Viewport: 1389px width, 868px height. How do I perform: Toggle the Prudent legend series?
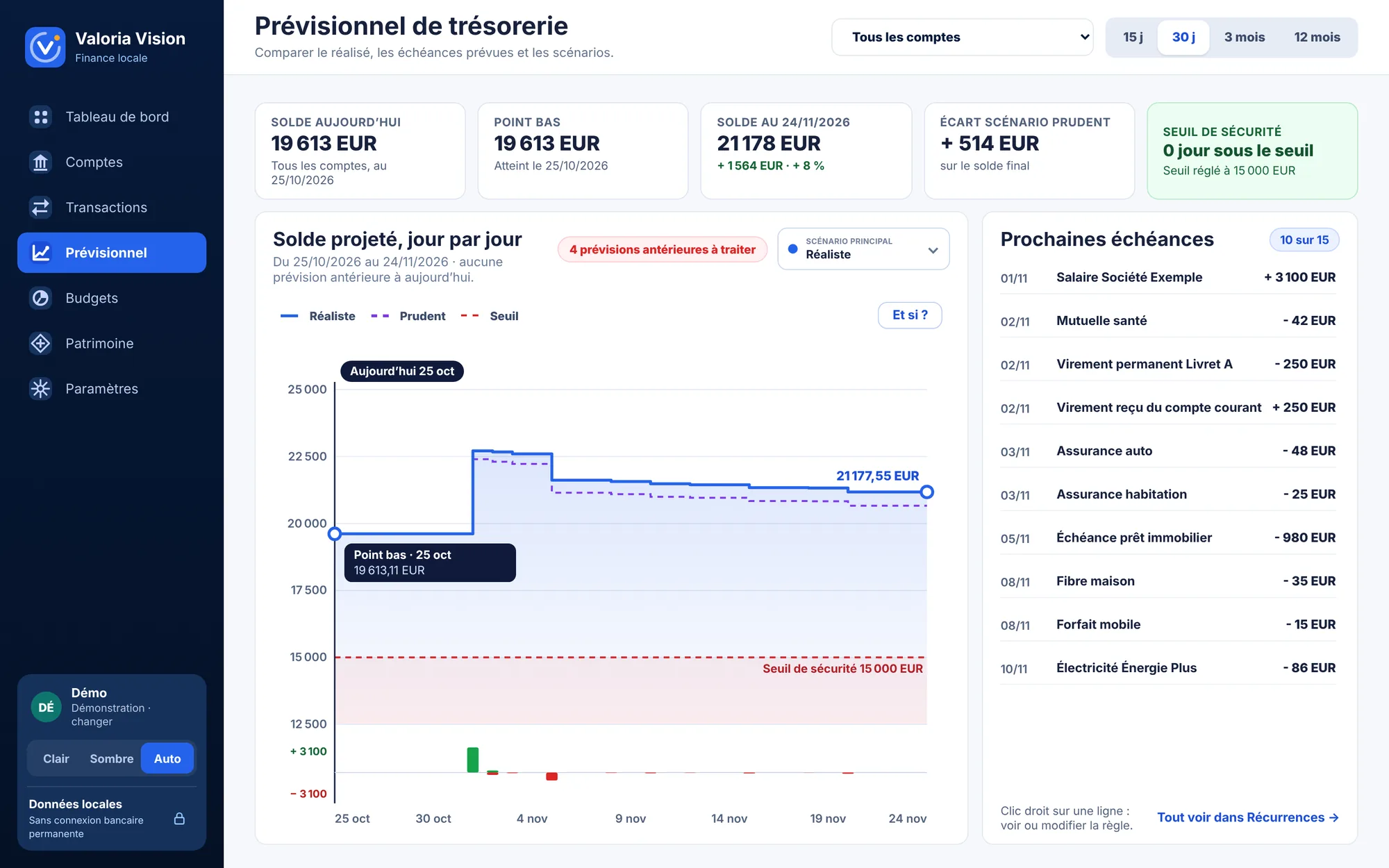pos(408,316)
